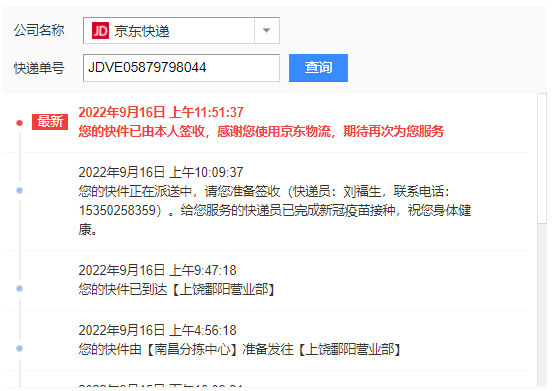Focus the tracking number input JDVE05879798044
Screen dimensions: 555x391
181,68
